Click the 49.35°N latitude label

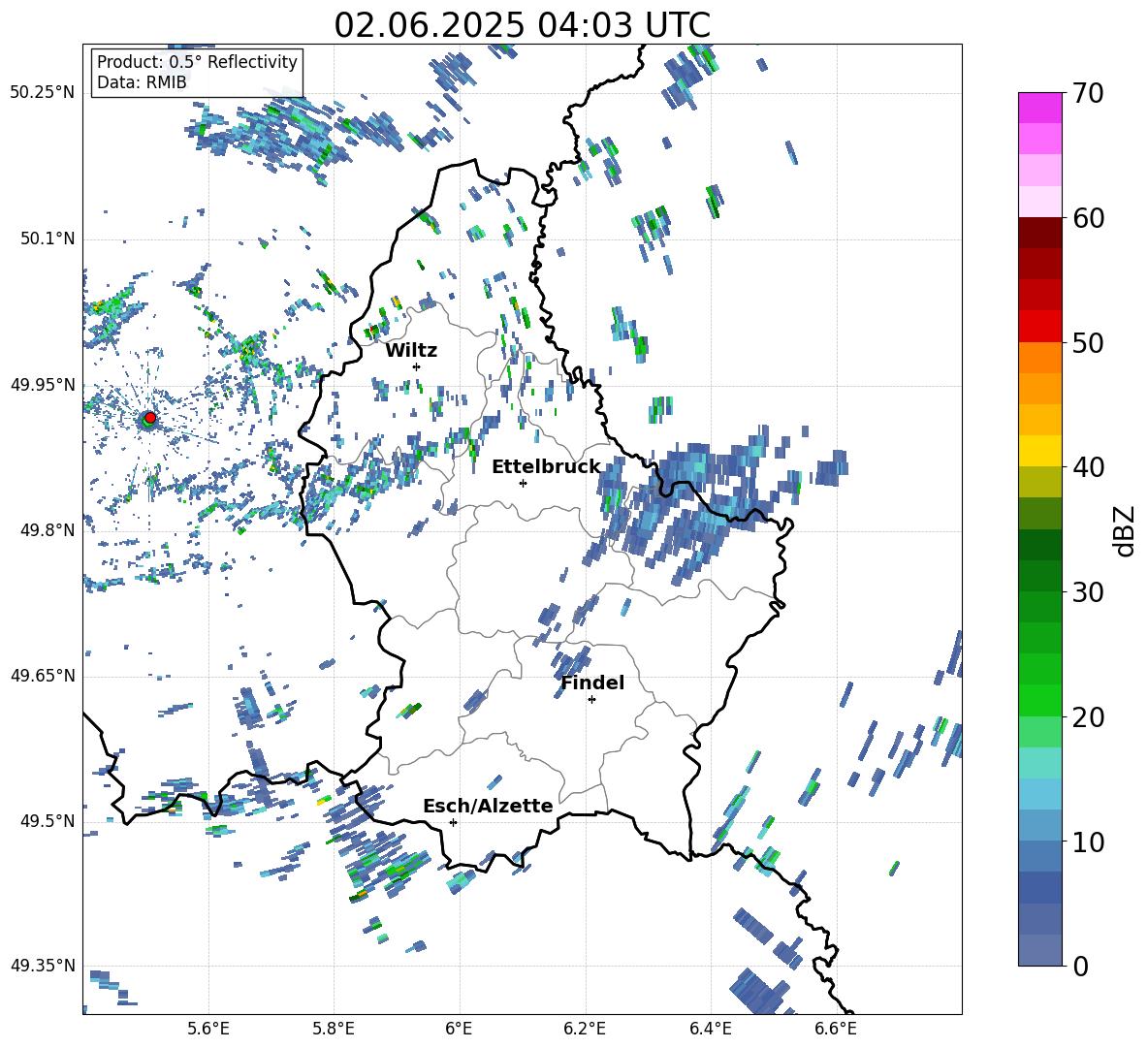click(x=43, y=966)
